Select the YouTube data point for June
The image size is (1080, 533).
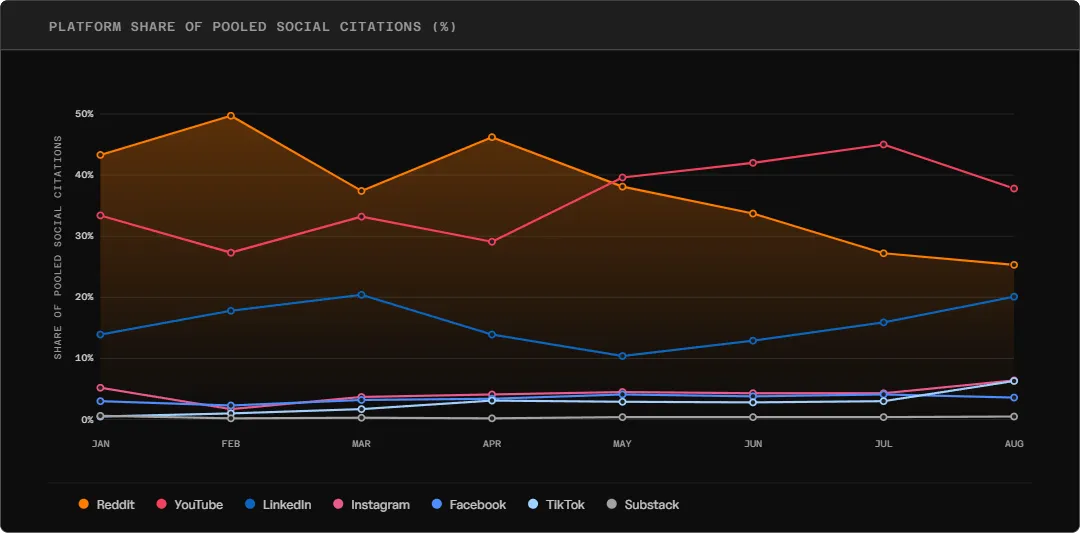753,163
